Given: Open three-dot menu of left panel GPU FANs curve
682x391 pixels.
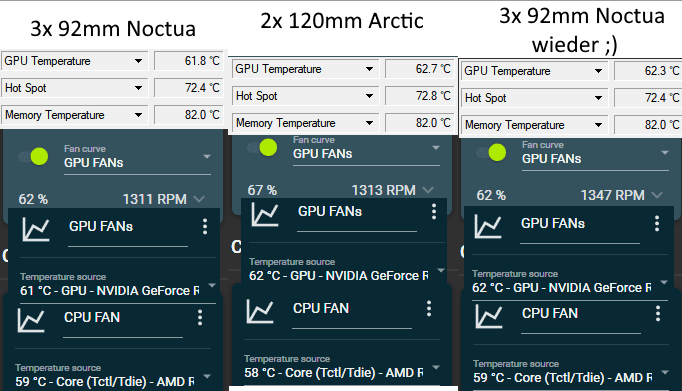Looking at the screenshot, I should pyautogui.click(x=205, y=227).
